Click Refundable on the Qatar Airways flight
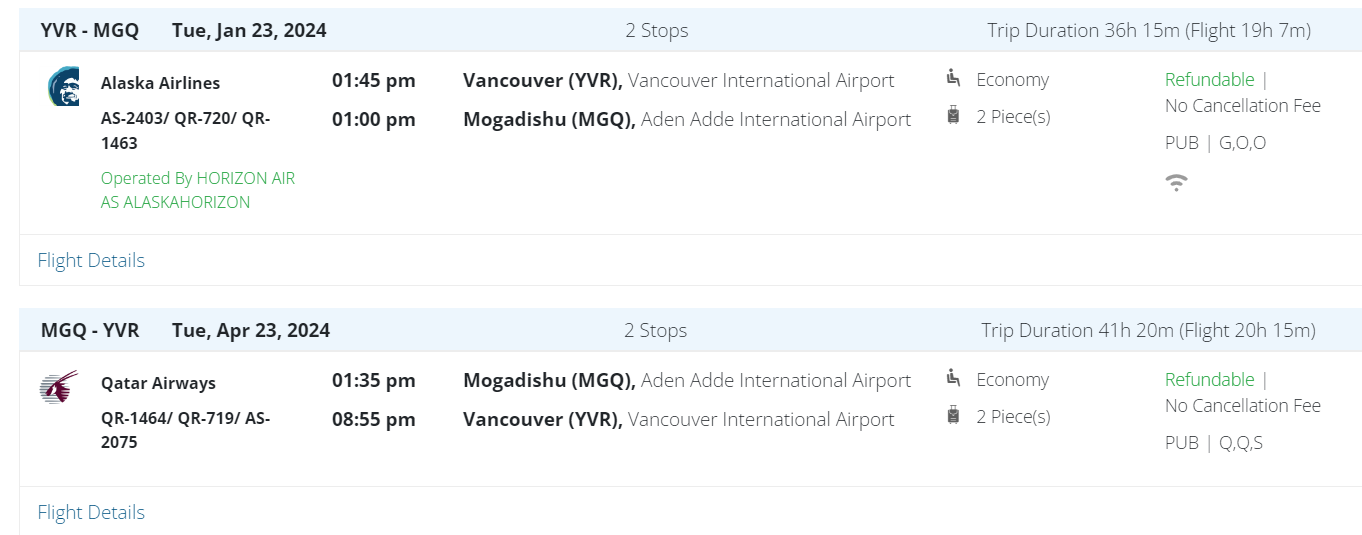1362x535 pixels. (x=1209, y=379)
